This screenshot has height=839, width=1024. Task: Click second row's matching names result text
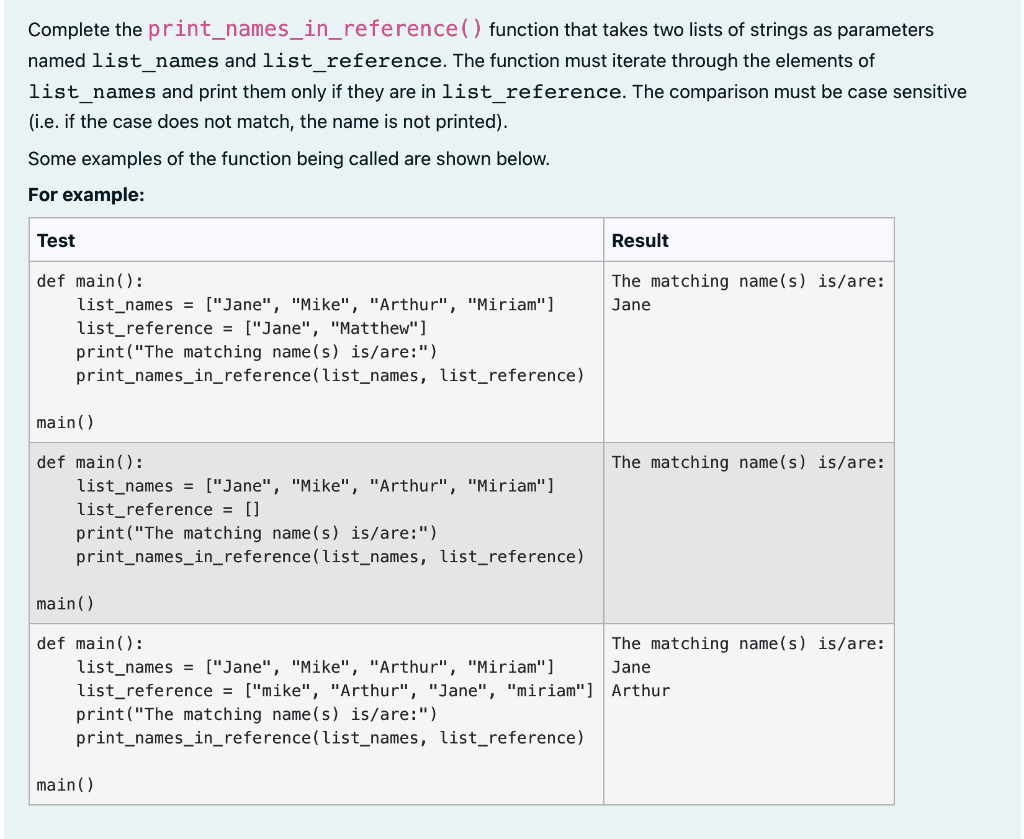pos(749,462)
